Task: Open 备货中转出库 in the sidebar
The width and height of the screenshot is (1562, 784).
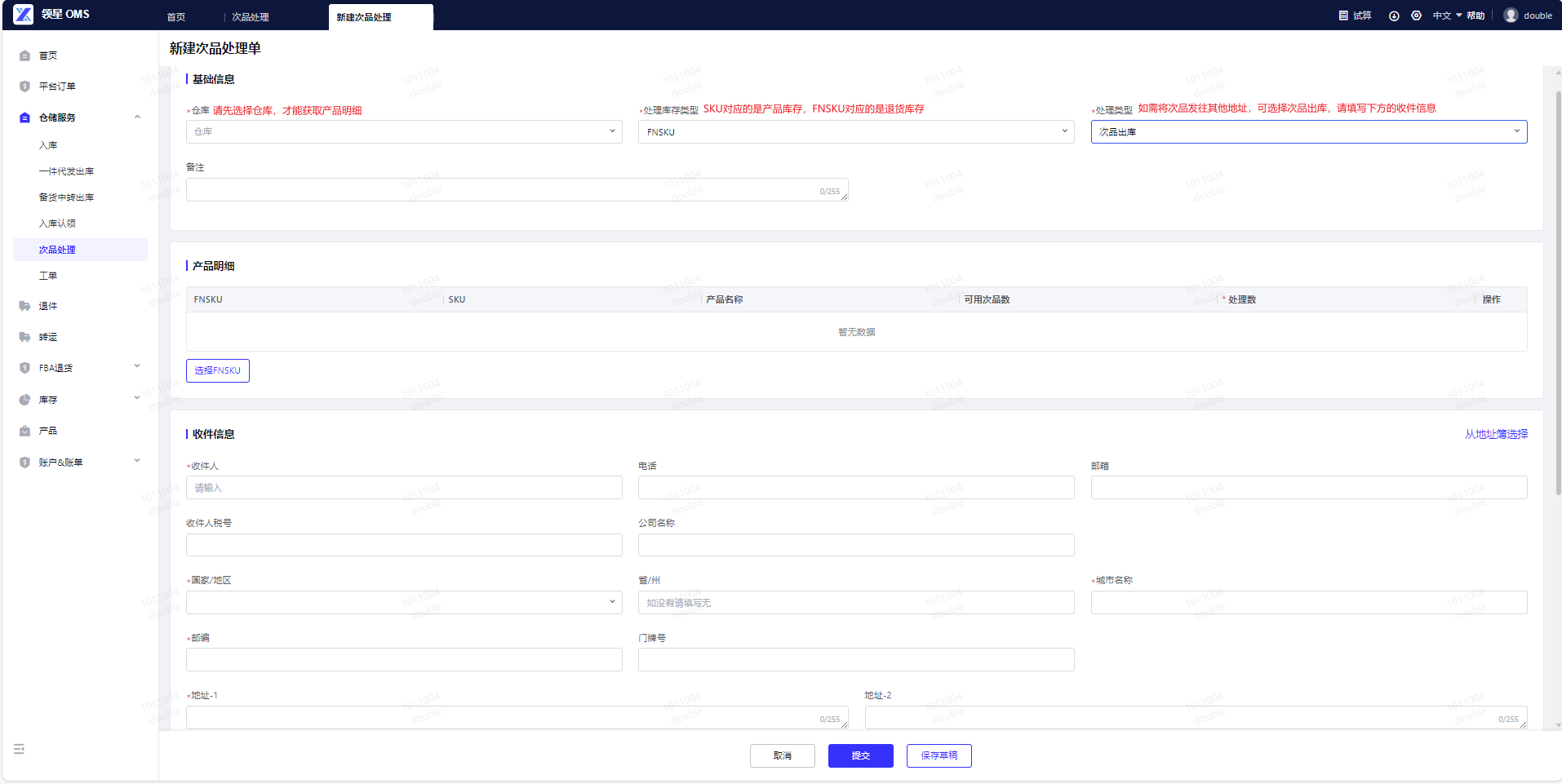Action: coord(66,197)
